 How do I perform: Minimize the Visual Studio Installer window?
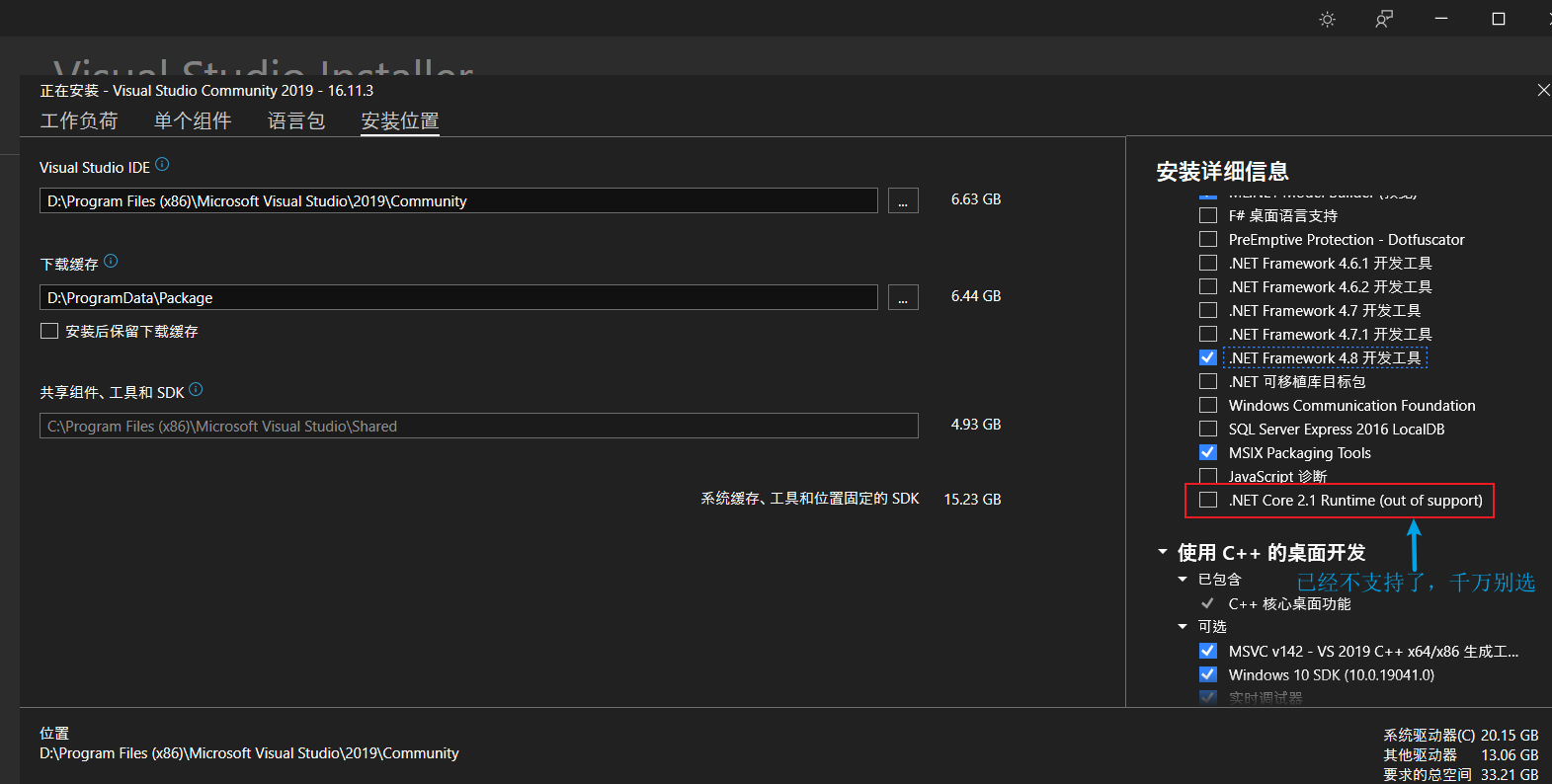(1441, 19)
